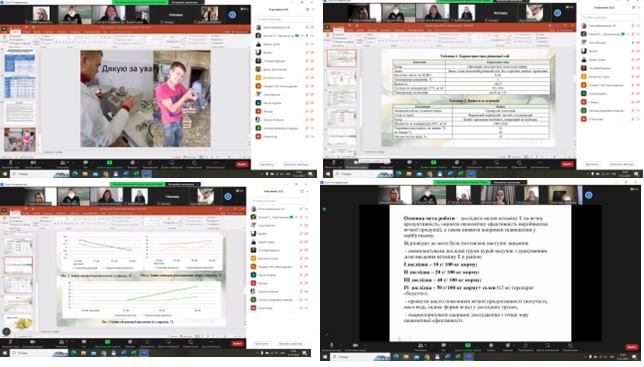This screenshot has width=644, height=367.
Task: Expand microphone options arrow under the text-only slide
Action: pyautogui.click(x=340, y=345)
